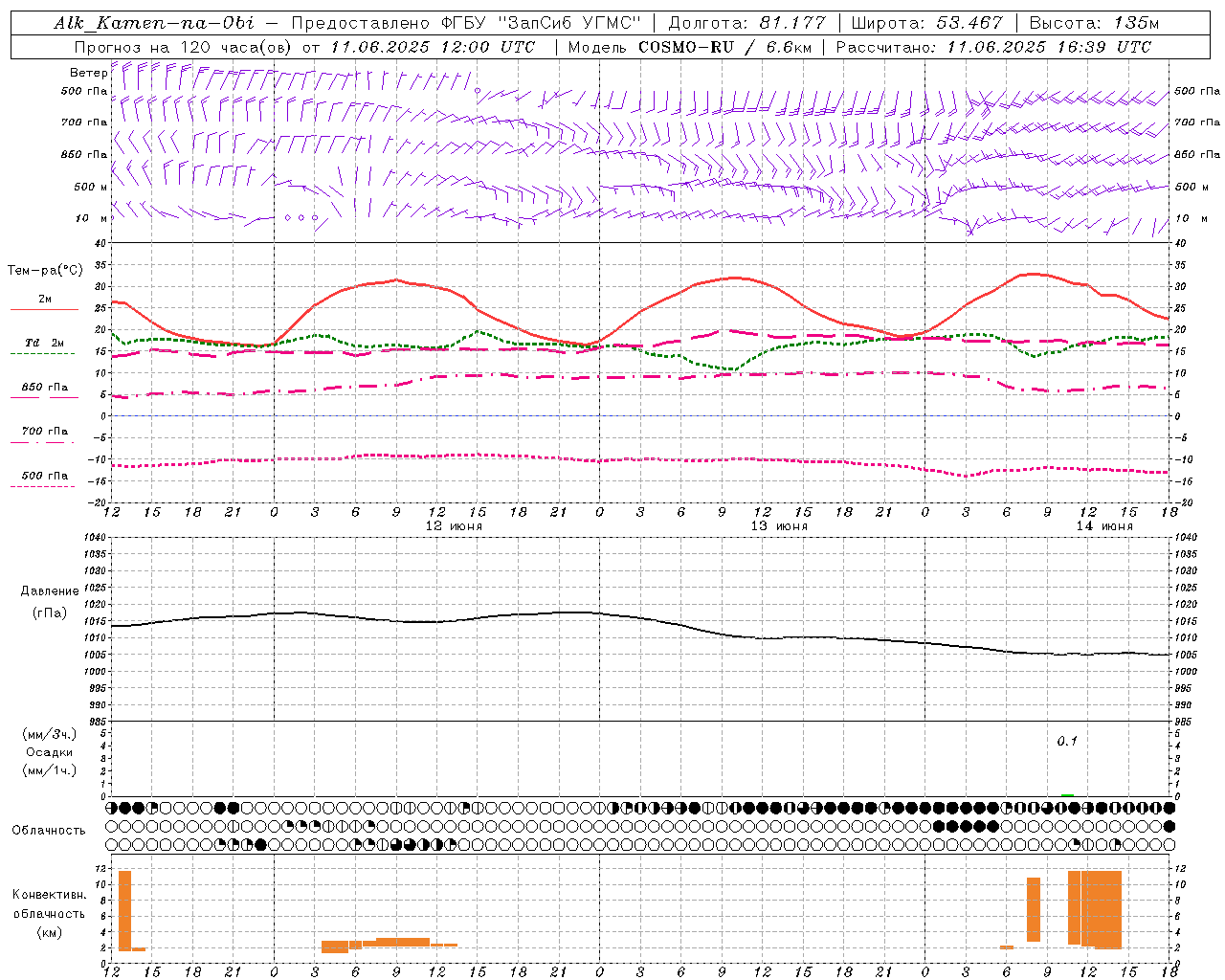Click the 14 июня date label
The height and width of the screenshot is (980, 1225).
1104,526
